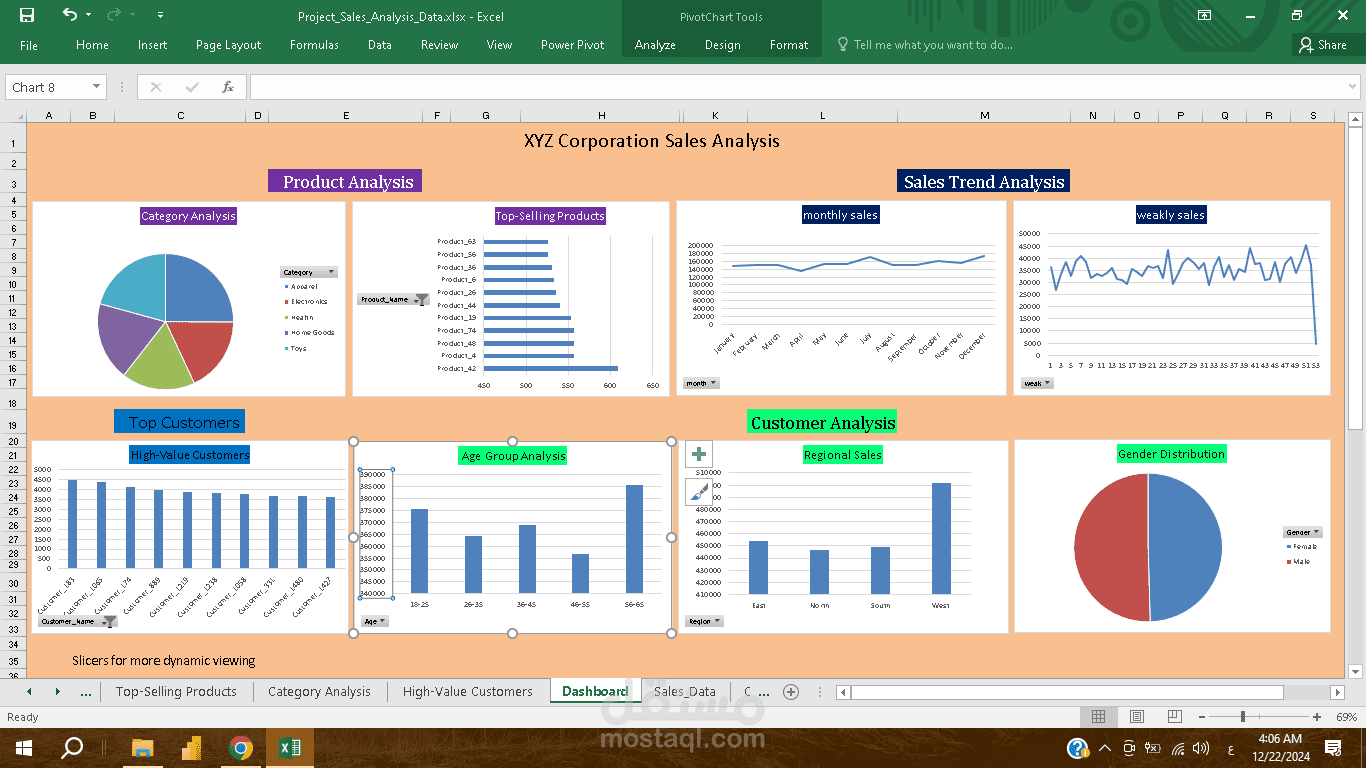Switch to the PivotChart Design tab
Viewport: 1366px width, 768px height.
(723, 45)
